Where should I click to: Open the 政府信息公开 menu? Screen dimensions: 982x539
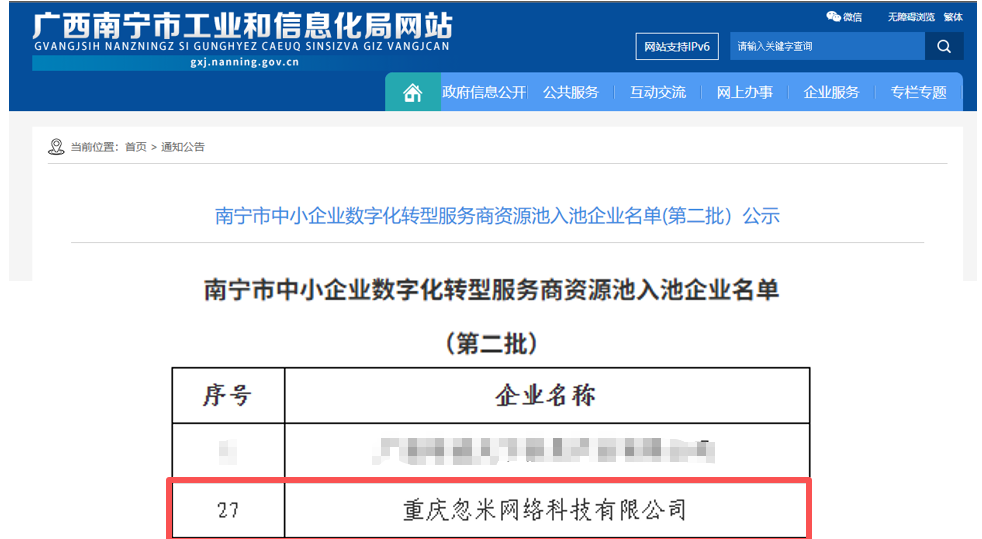[x=483, y=93]
